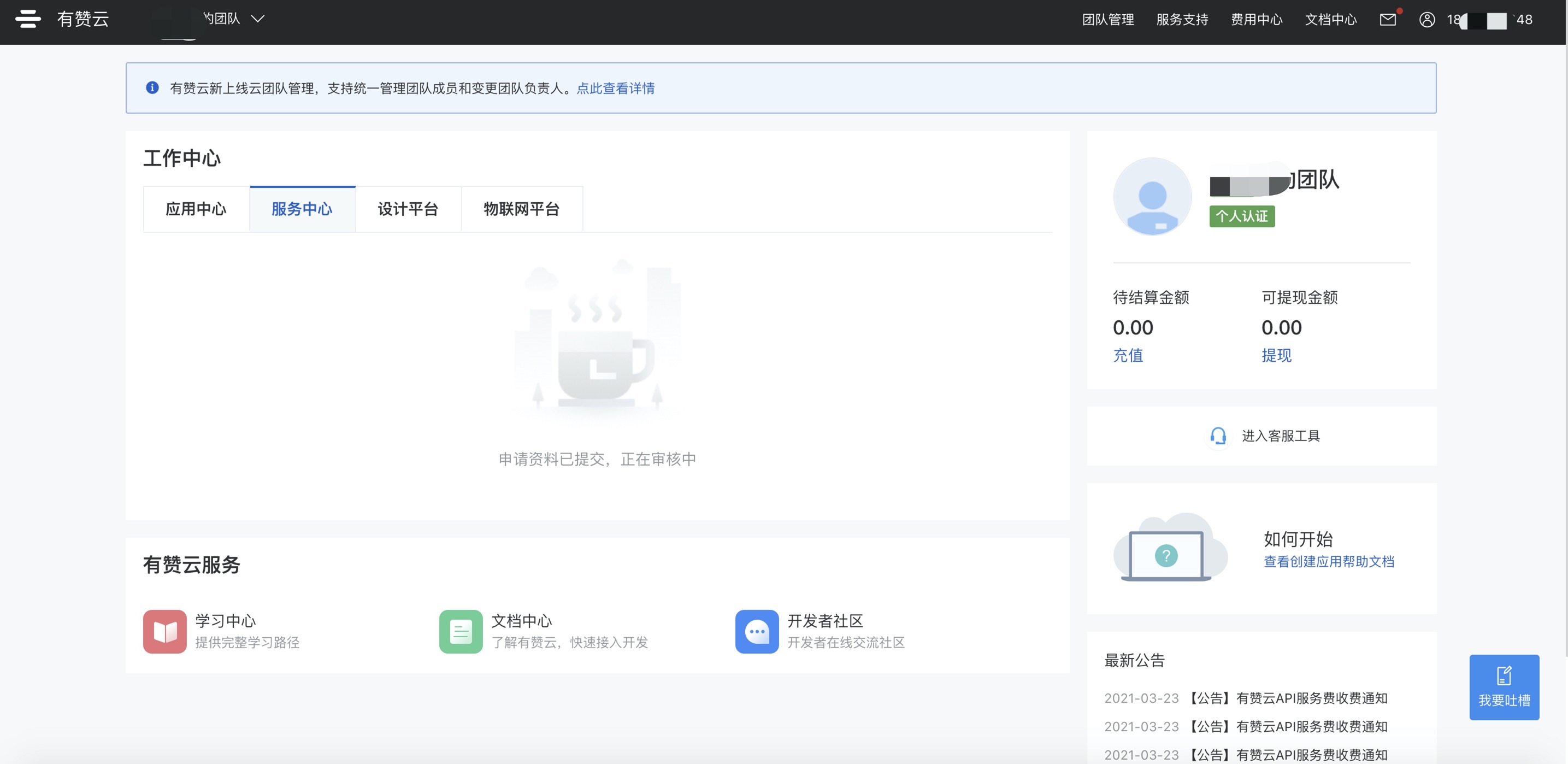Click the 可提现金额 0.00 value
This screenshot has width=1568, height=764.
(x=1281, y=327)
